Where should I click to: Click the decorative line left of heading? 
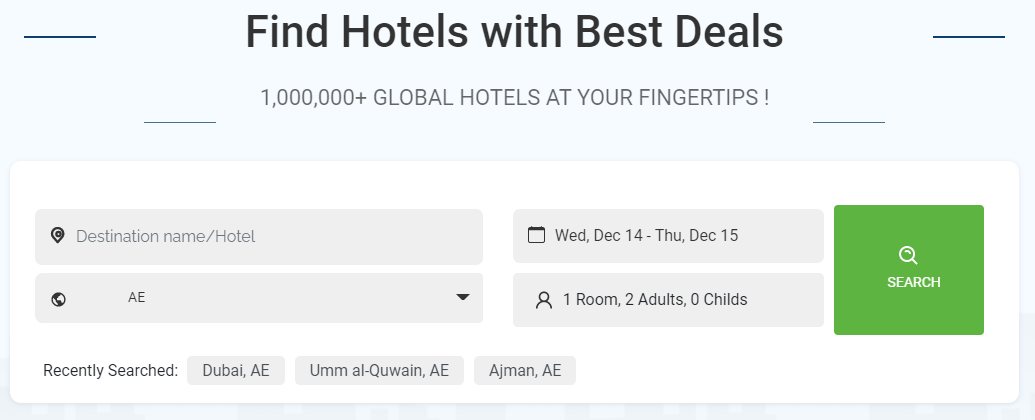tap(60, 37)
